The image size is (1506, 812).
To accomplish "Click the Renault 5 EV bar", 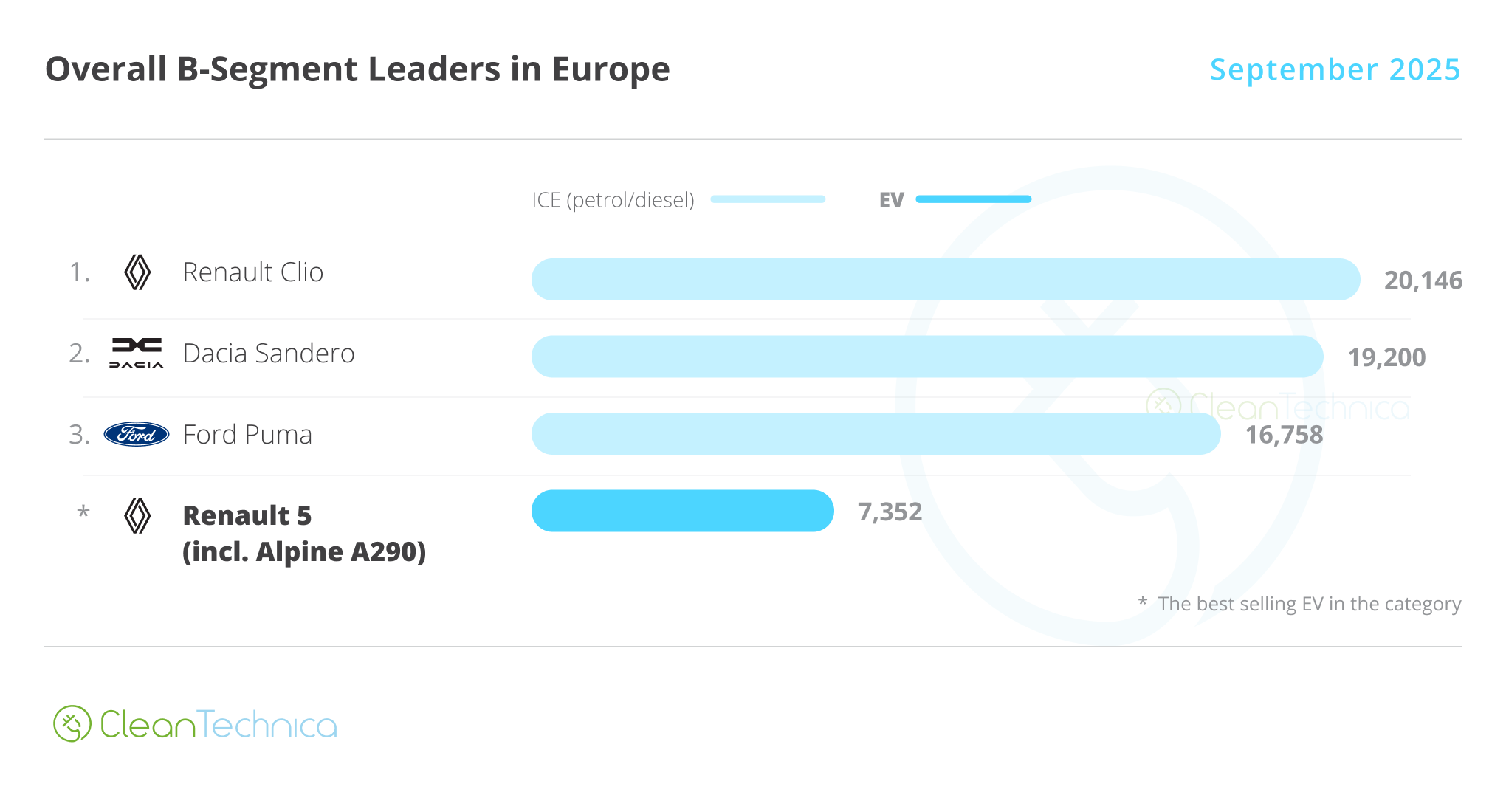I will (x=682, y=511).
